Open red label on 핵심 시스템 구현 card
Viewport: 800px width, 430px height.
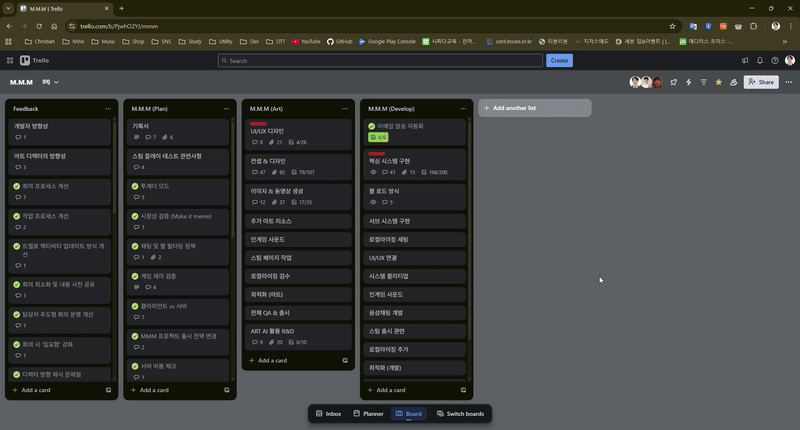377,154
